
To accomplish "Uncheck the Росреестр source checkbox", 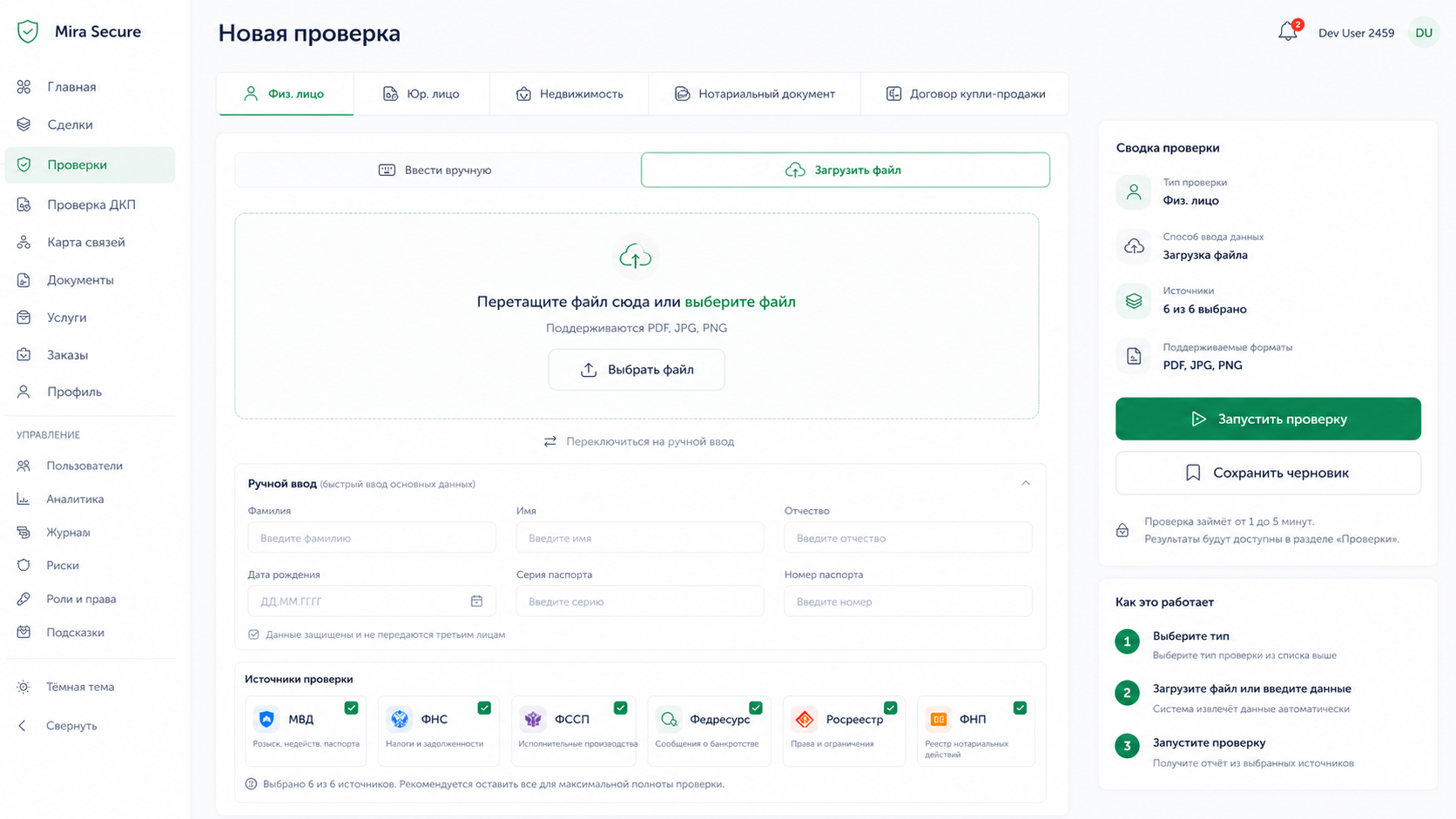I will [x=890, y=708].
